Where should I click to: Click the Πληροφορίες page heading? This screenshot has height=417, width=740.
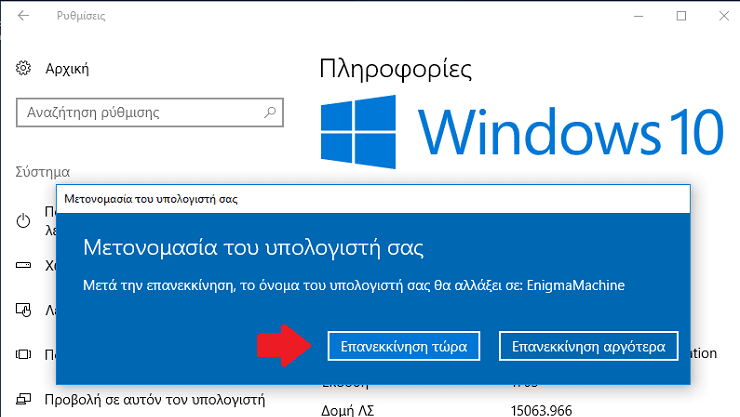395,69
